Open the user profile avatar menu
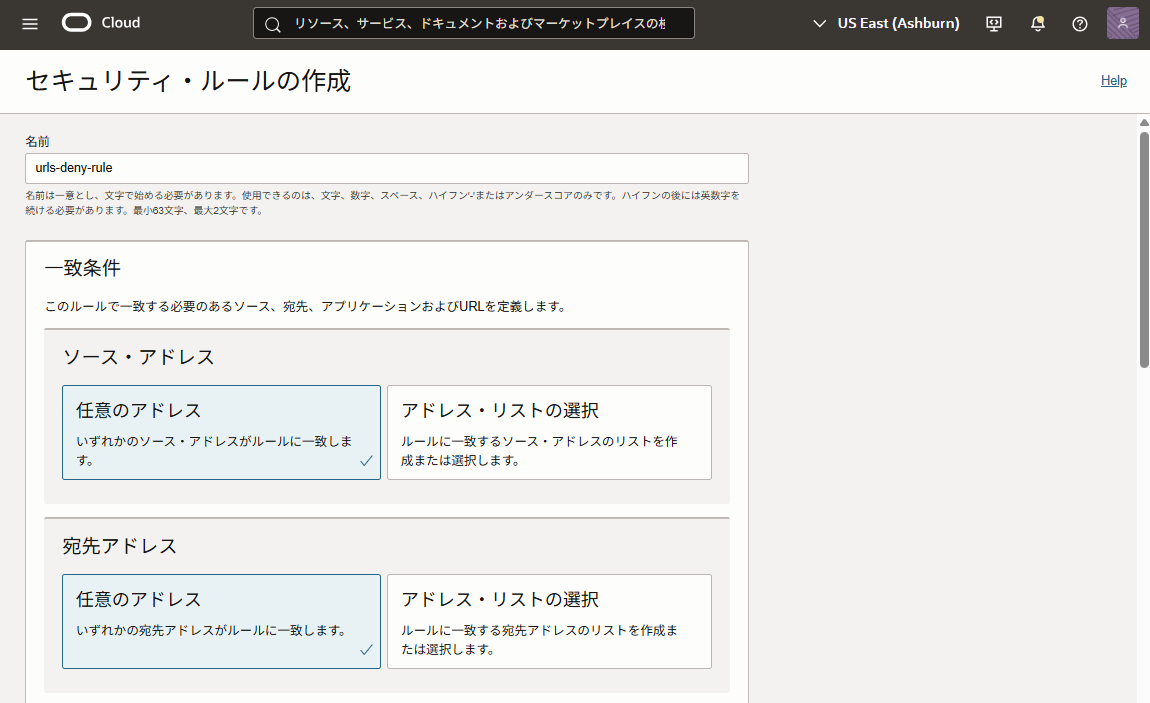The height and width of the screenshot is (703, 1150). click(x=1122, y=24)
